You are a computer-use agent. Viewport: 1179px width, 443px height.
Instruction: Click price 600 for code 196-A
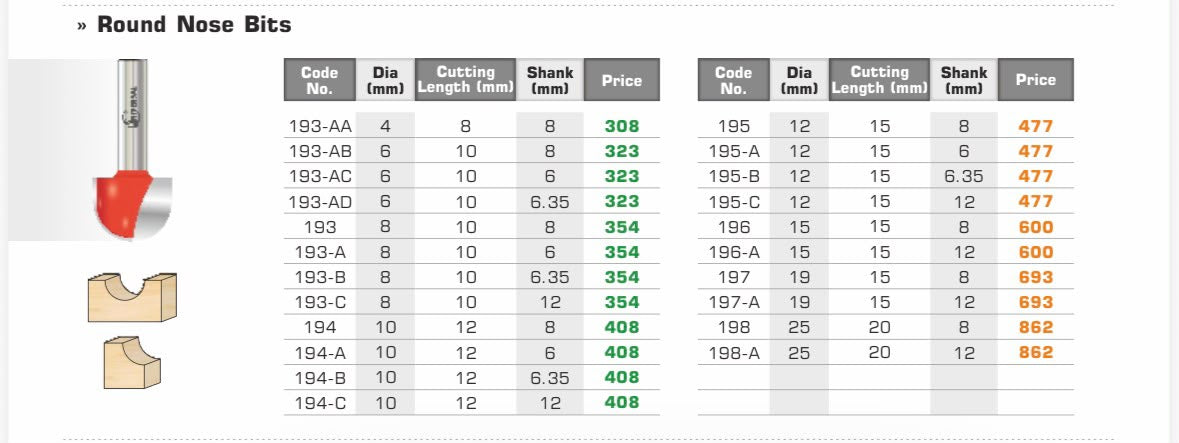click(x=1036, y=252)
